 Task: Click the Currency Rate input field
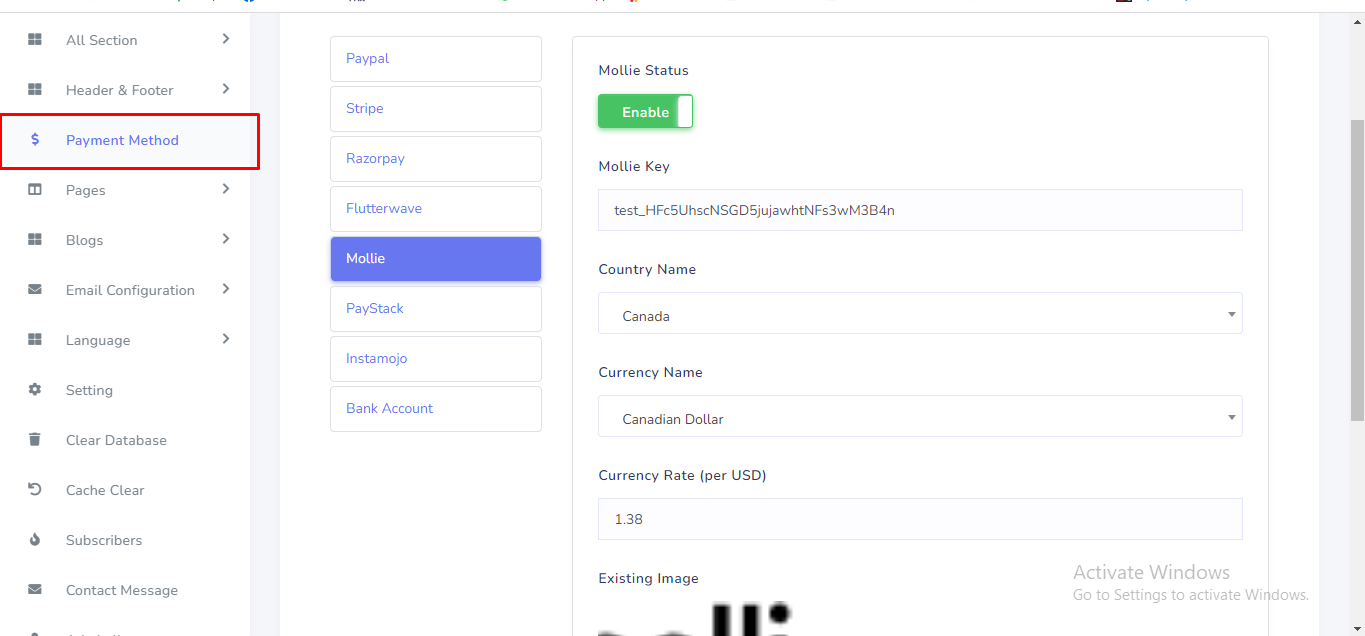920,519
